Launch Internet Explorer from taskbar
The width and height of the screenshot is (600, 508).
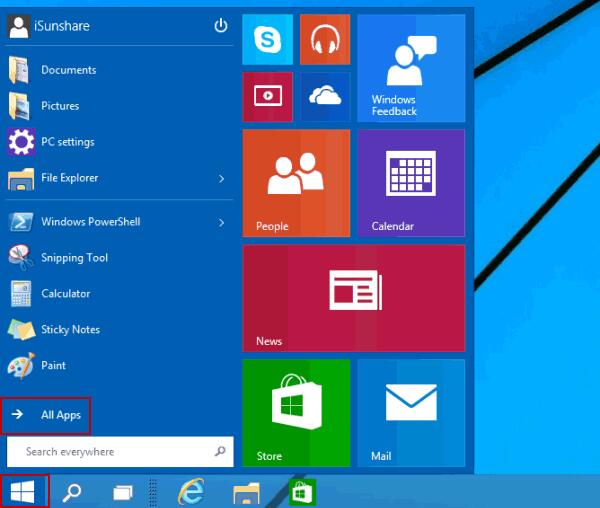tap(191, 492)
